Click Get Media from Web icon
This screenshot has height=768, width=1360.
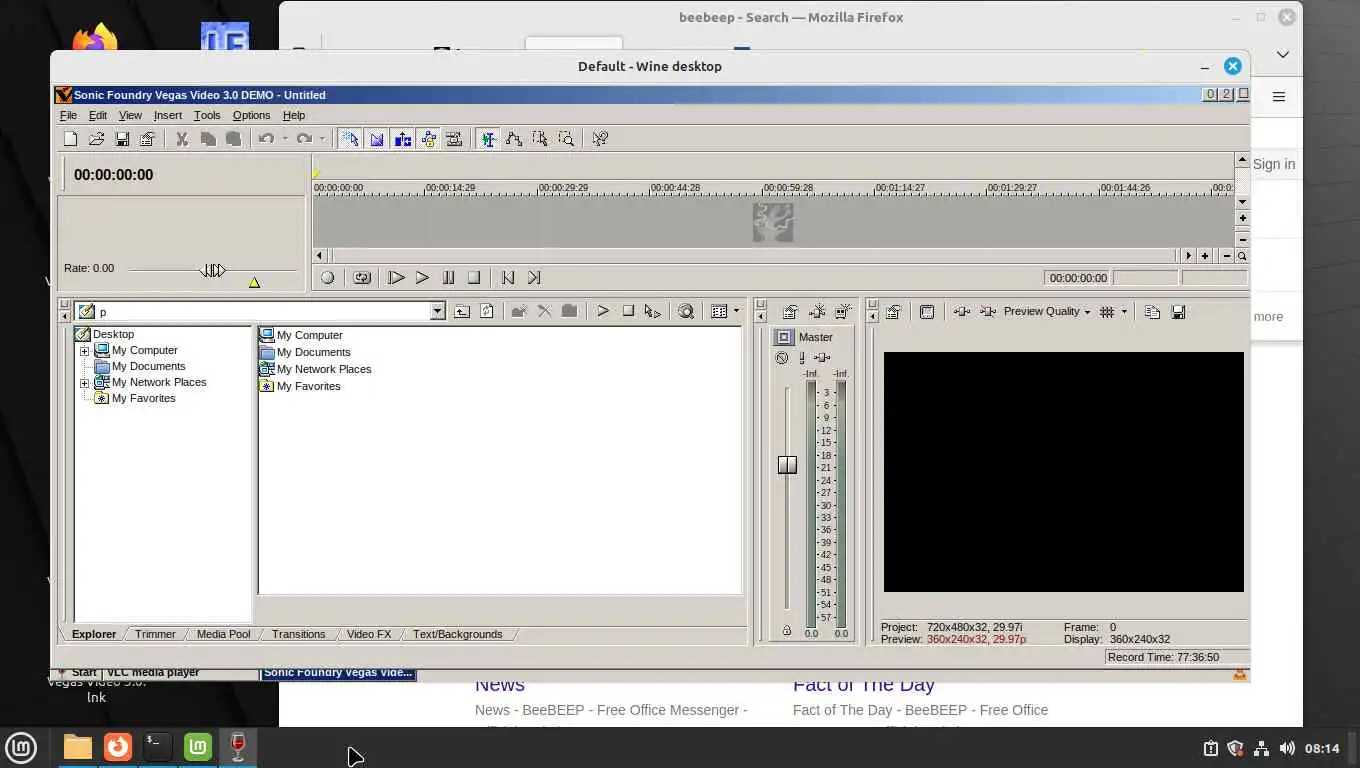pos(686,311)
